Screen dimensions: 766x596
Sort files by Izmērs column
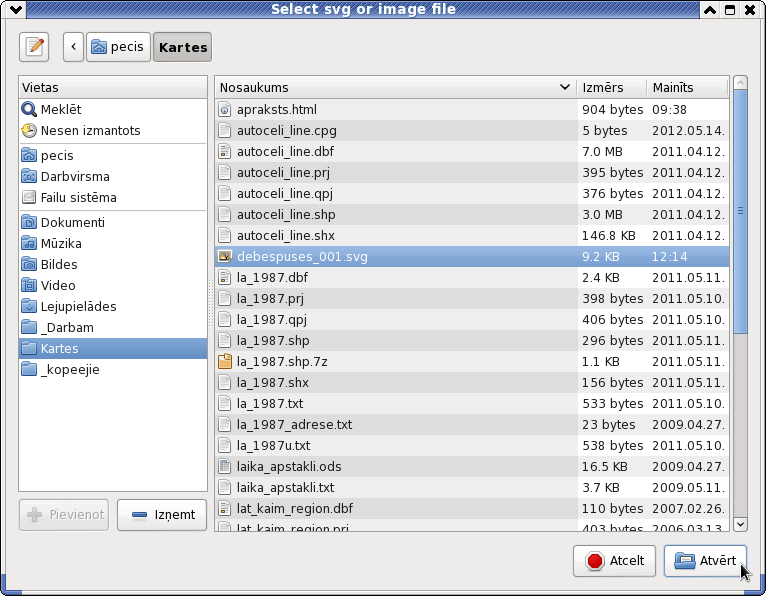pos(612,87)
